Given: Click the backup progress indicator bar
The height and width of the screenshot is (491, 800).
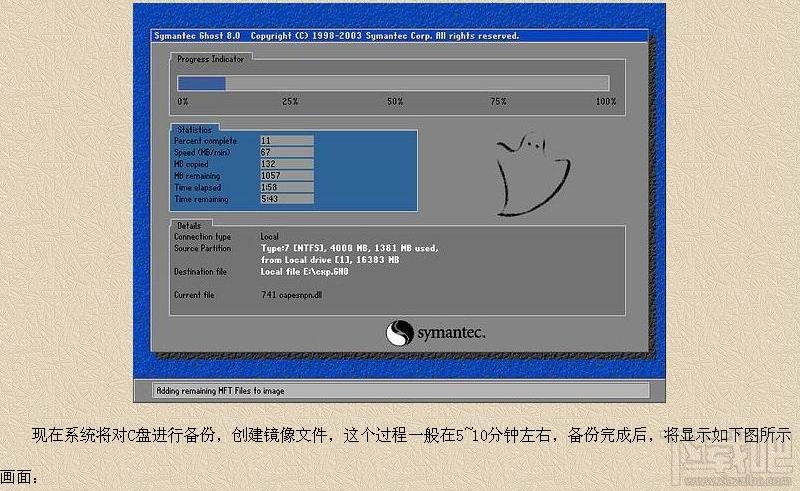Looking at the screenshot, I should point(393,83).
